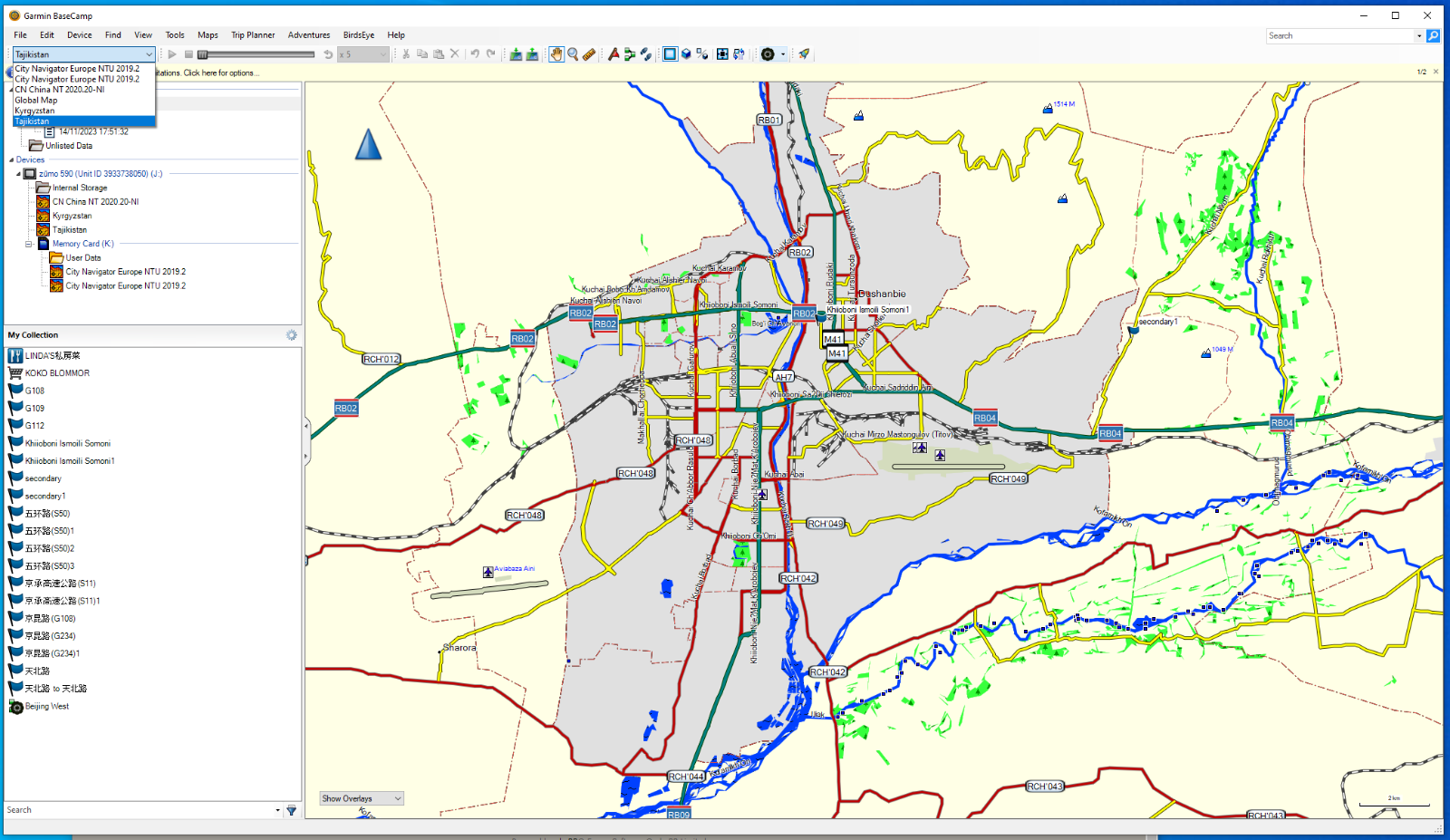Collapse the Memory Card (K) node
The width and height of the screenshot is (1450, 840).
29,244
